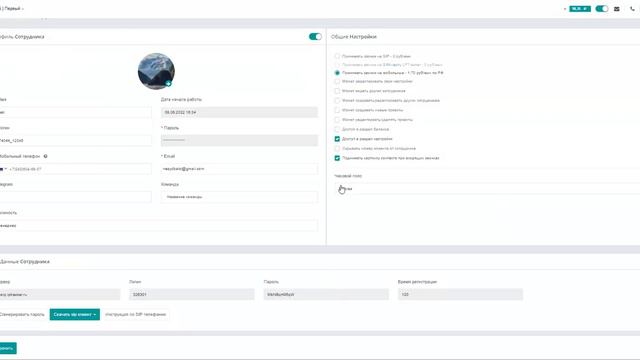The height and width of the screenshot is (360, 640).
Task: Enable 'Может создавать новые проекты' checkbox
Action: [337, 110]
